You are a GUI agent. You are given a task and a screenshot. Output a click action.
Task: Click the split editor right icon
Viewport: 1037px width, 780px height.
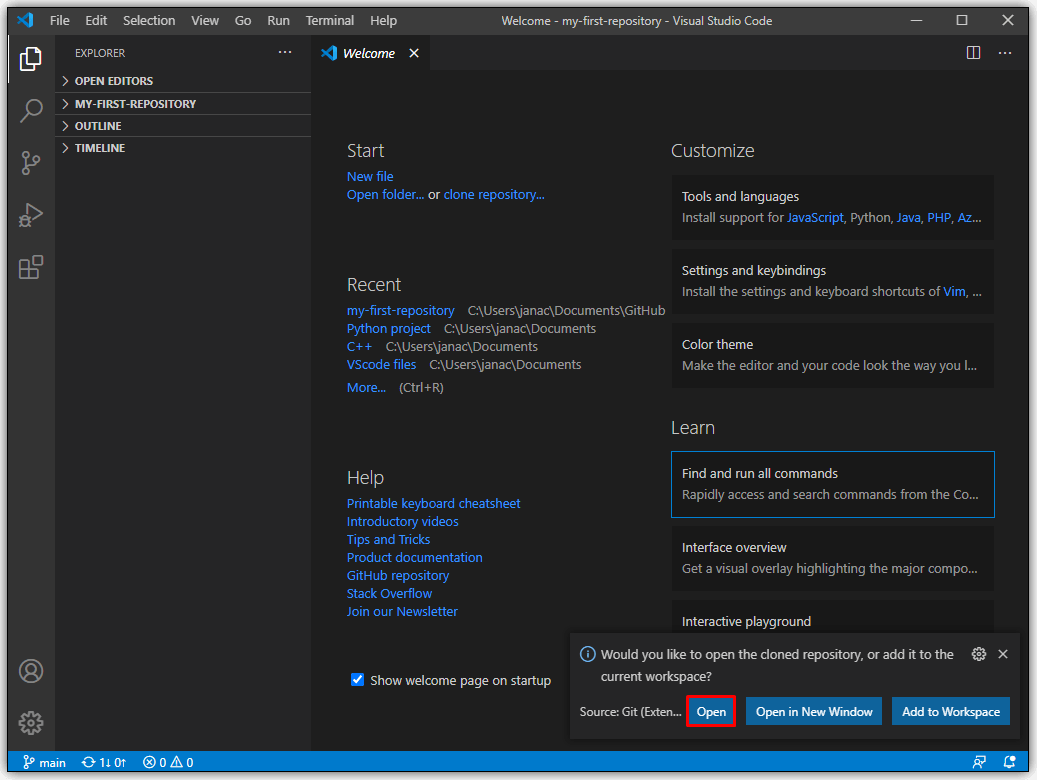(x=973, y=52)
